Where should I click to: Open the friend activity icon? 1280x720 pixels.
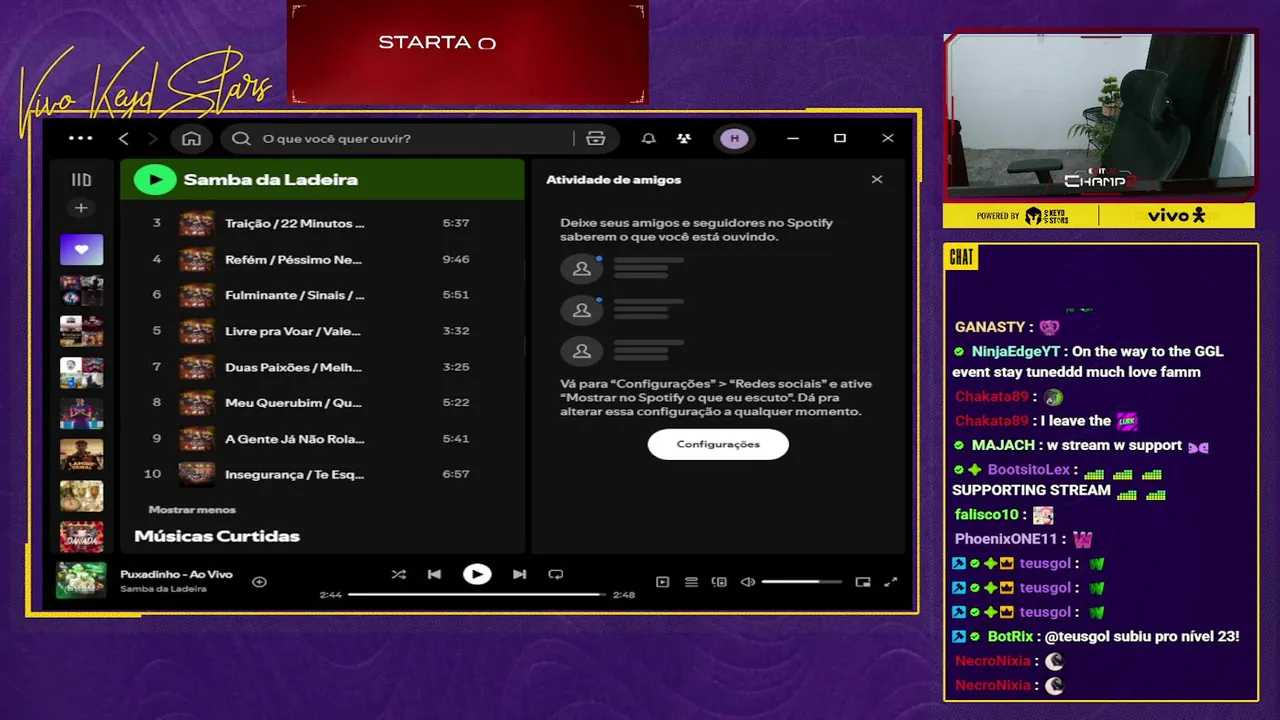(x=684, y=139)
